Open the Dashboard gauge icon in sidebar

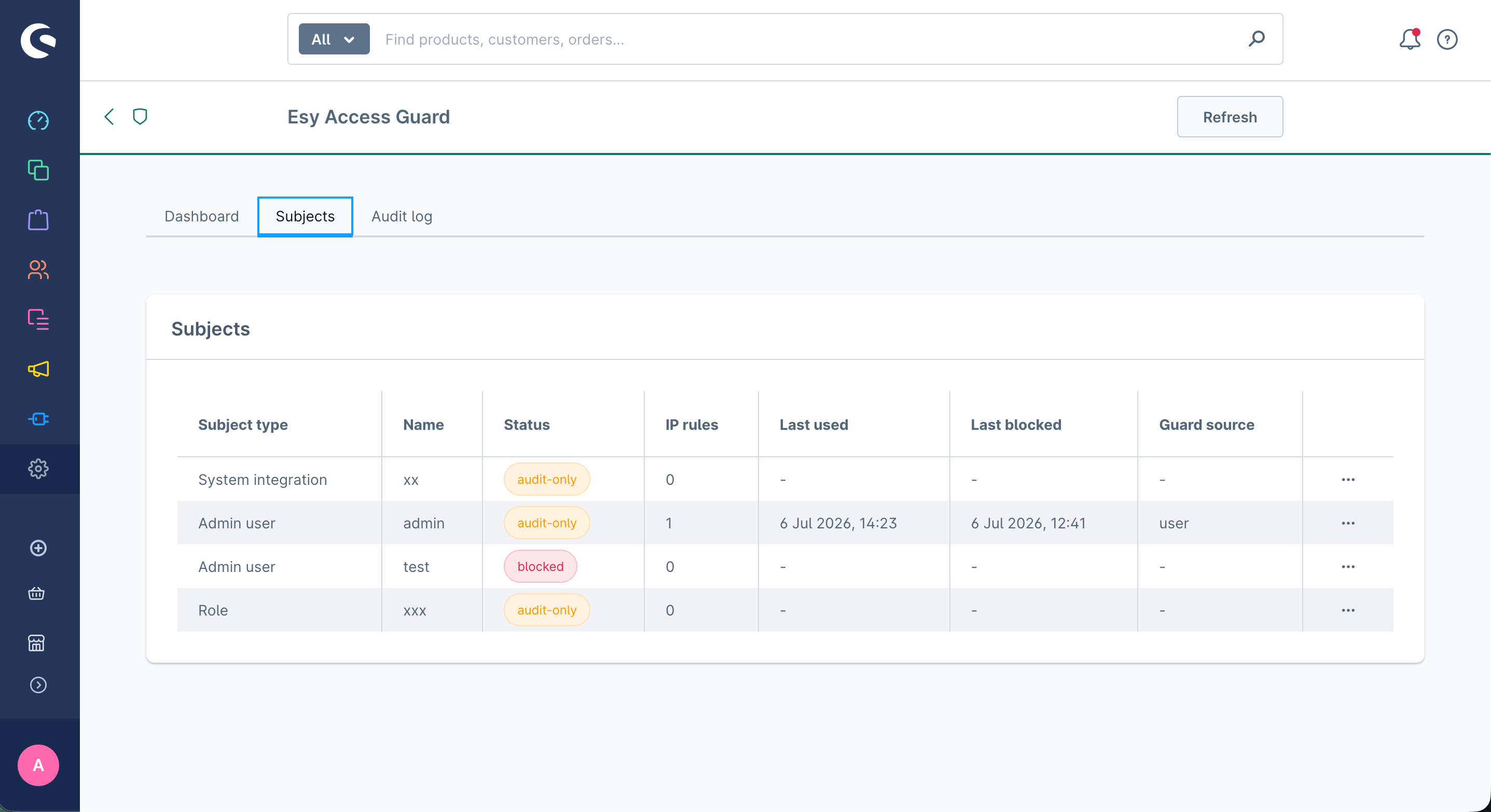pyautogui.click(x=38, y=120)
